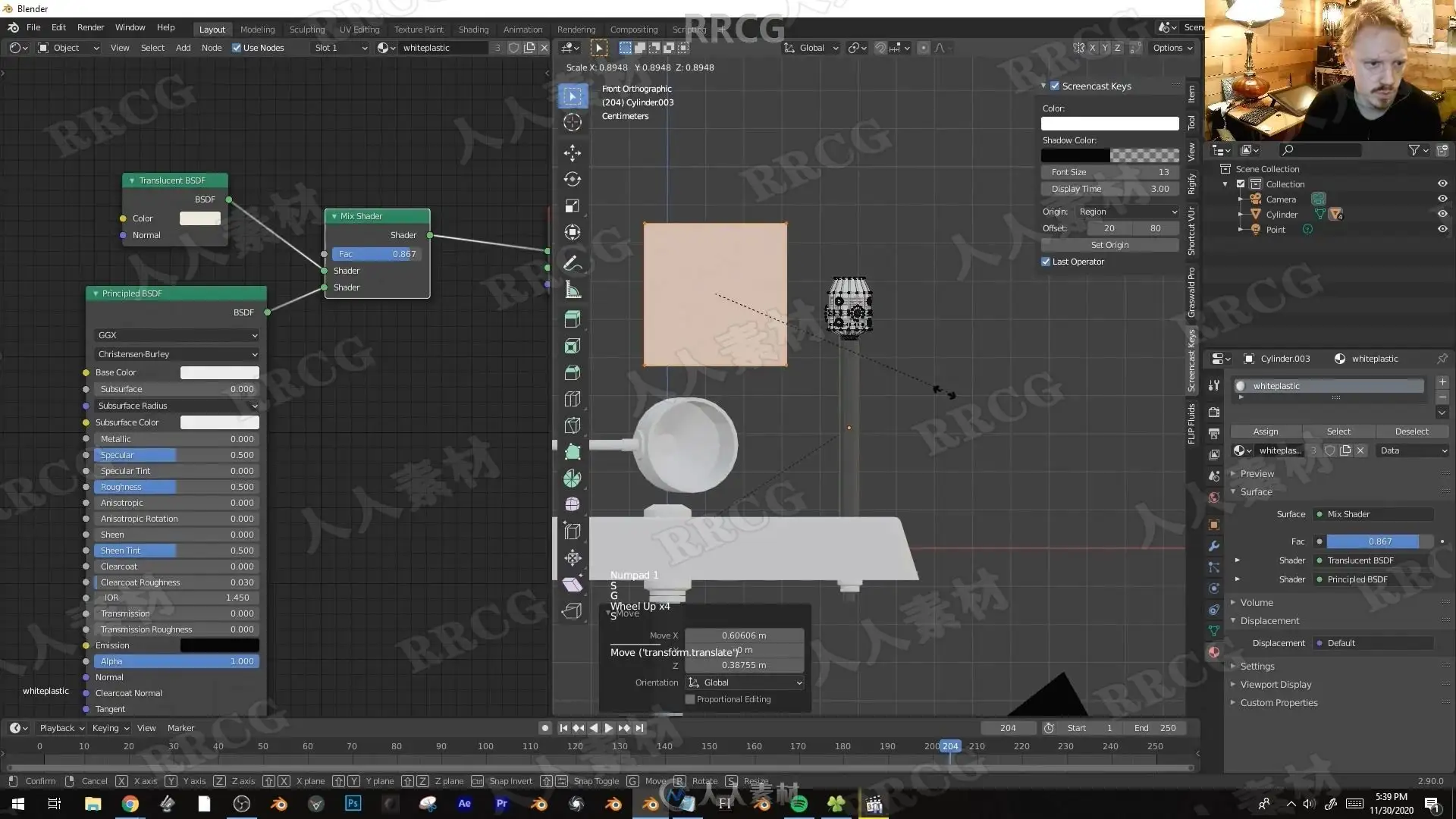The height and width of the screenshot is (819, 1456).
Task: Open the Orientation Global dropdown
Action: click(x=744, y=682)
